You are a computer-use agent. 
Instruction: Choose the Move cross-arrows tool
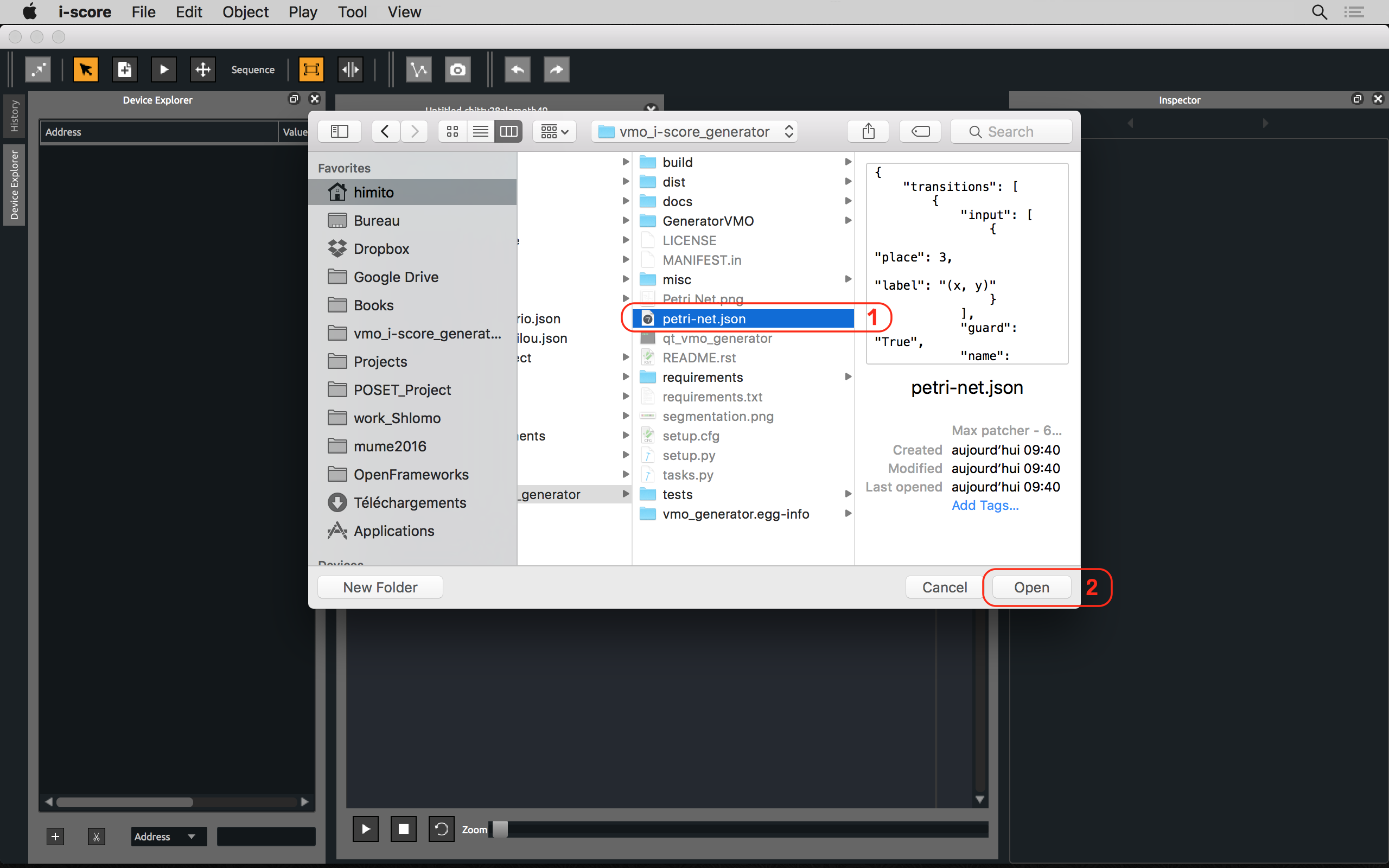click(202, 69)
